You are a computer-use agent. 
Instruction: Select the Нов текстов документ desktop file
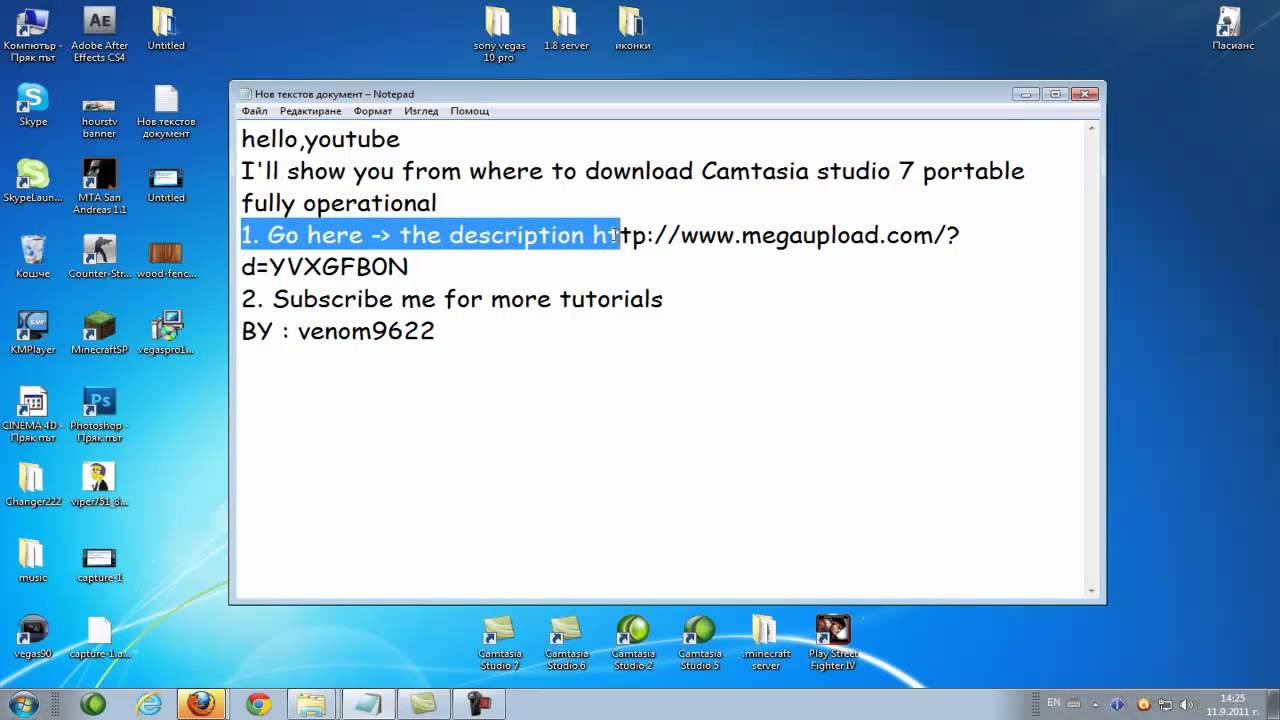point(165,110)
